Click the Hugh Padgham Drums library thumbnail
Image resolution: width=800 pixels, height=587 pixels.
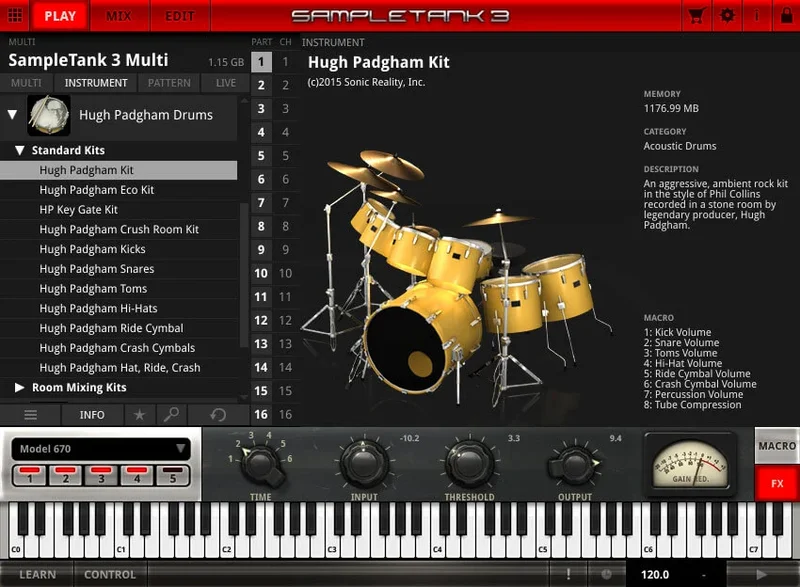[x=48, y=115]
